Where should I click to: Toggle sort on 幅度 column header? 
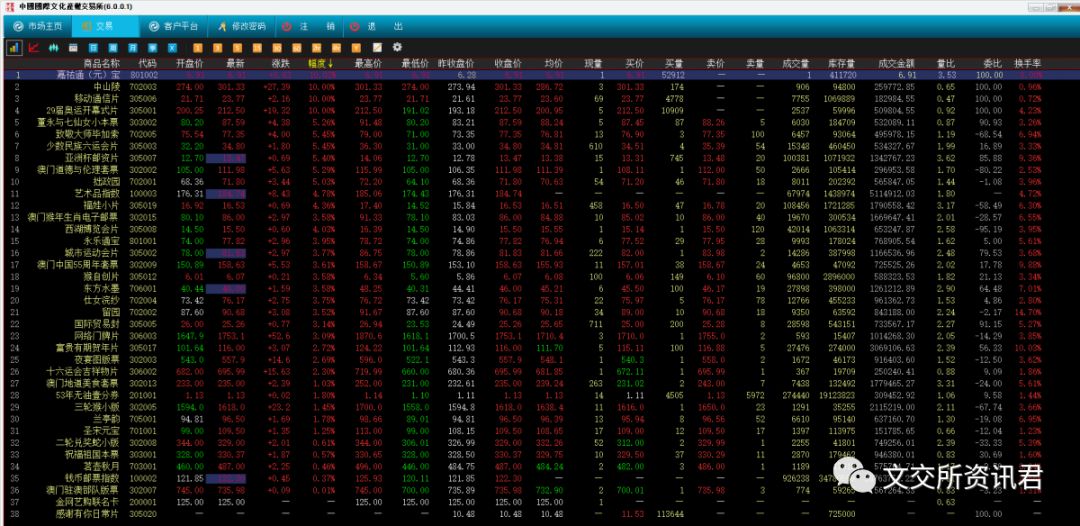point(321,63)
